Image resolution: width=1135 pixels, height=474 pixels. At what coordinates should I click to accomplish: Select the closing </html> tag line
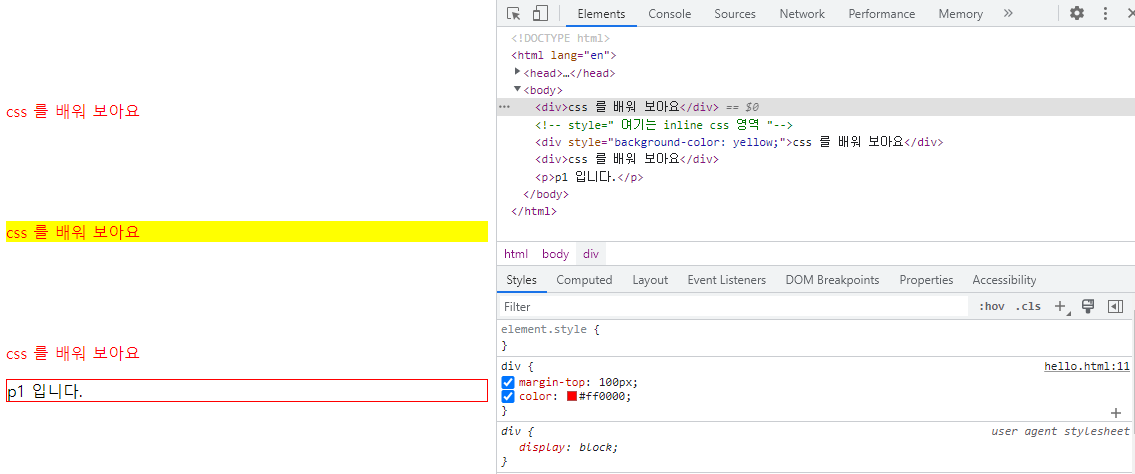pos(533,211)
